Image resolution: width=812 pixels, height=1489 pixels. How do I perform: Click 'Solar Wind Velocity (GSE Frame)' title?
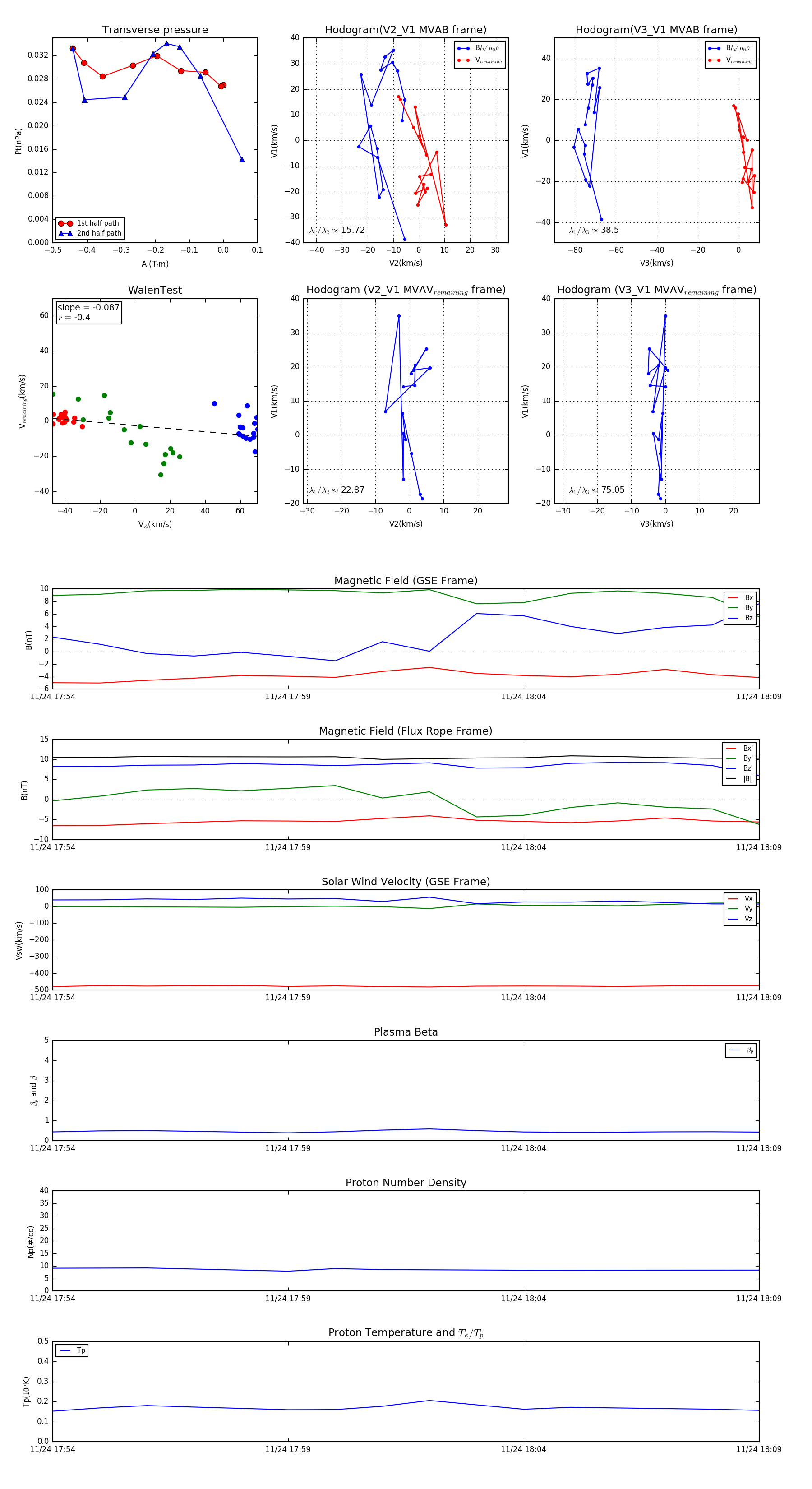pyautogui.click(x=406, y=882)
